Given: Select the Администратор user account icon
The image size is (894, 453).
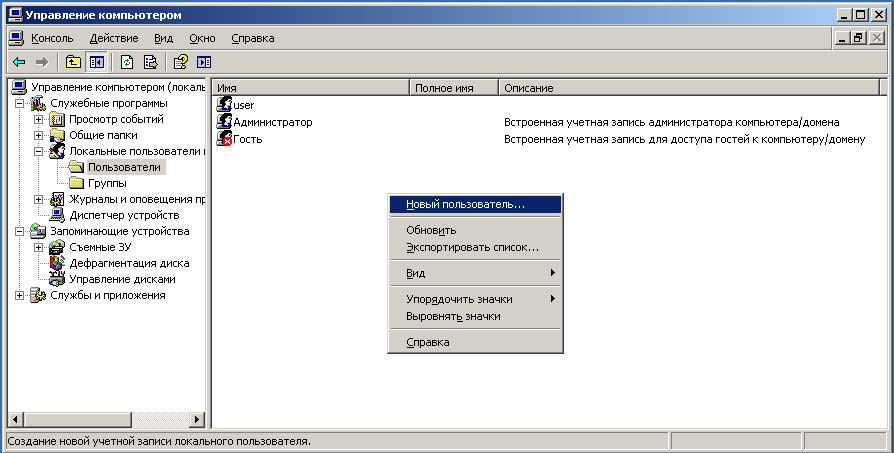Looking at the screenshot, I should point(225,122).
